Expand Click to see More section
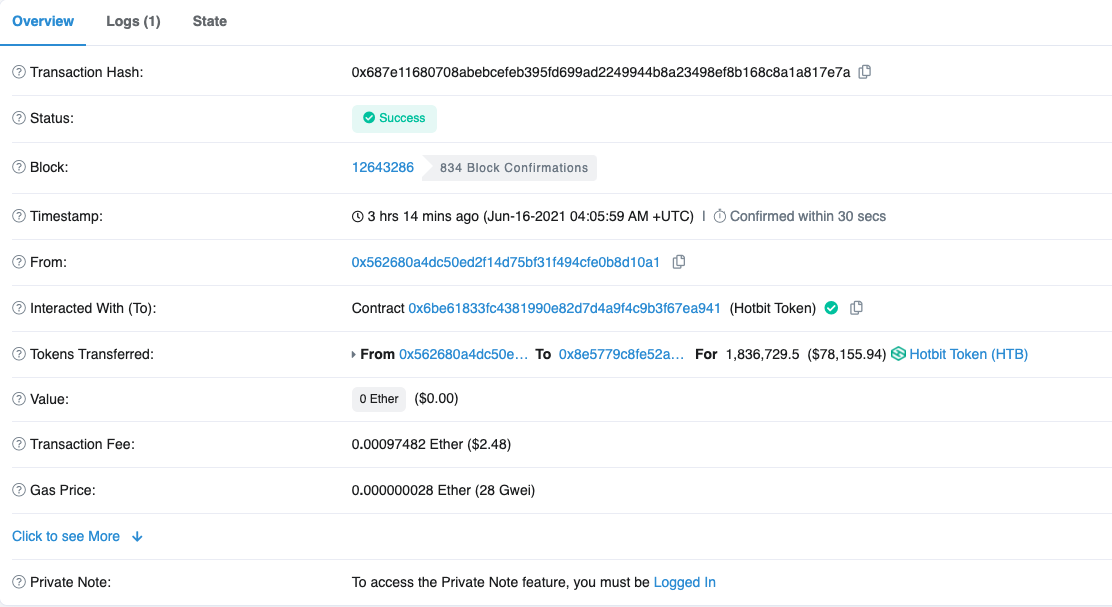 coord(77,536)
